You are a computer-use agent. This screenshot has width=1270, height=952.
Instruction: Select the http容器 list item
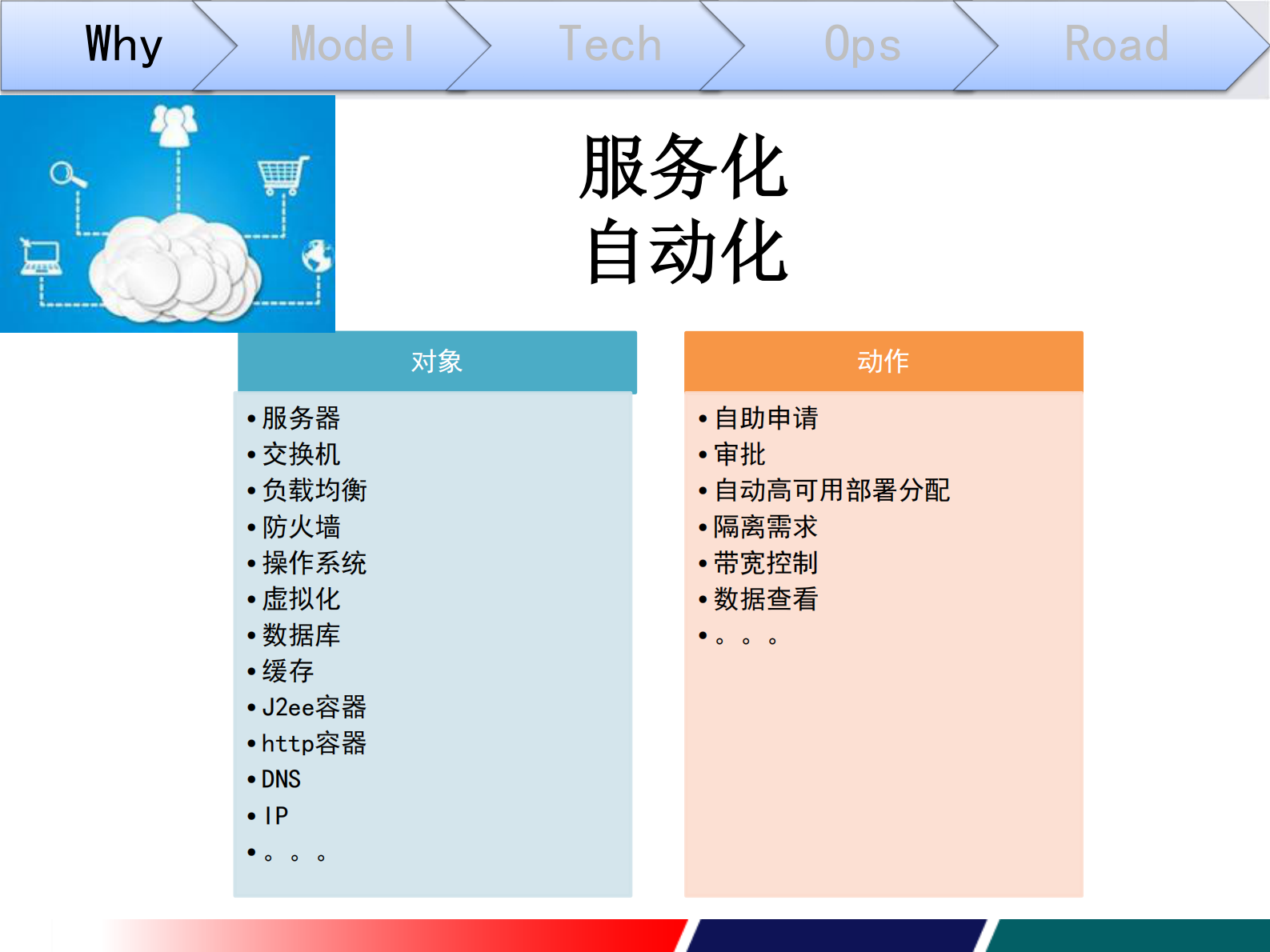[x=314, y=743]
